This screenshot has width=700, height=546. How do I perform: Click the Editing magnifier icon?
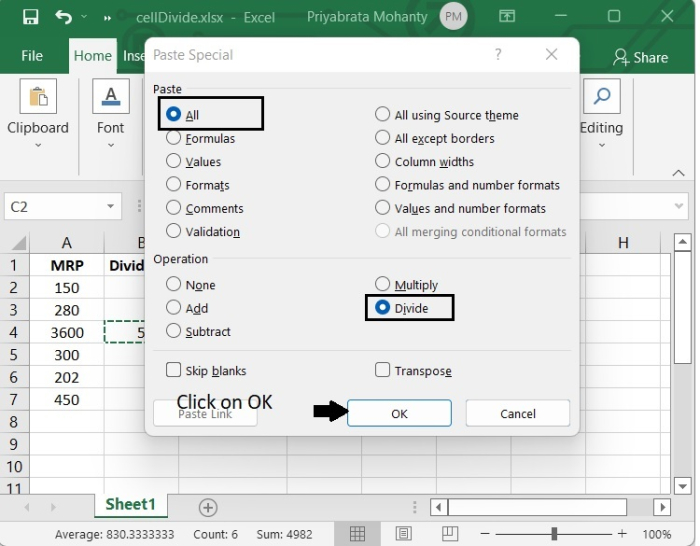coord(602,96)
